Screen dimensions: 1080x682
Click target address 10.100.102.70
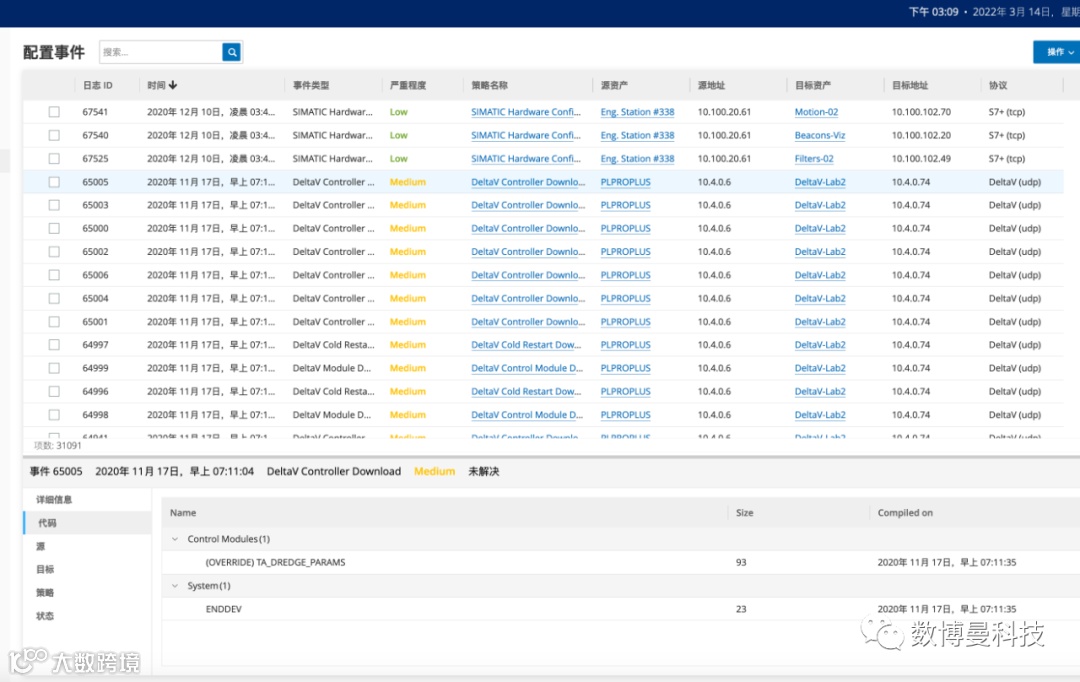point(921,112)
